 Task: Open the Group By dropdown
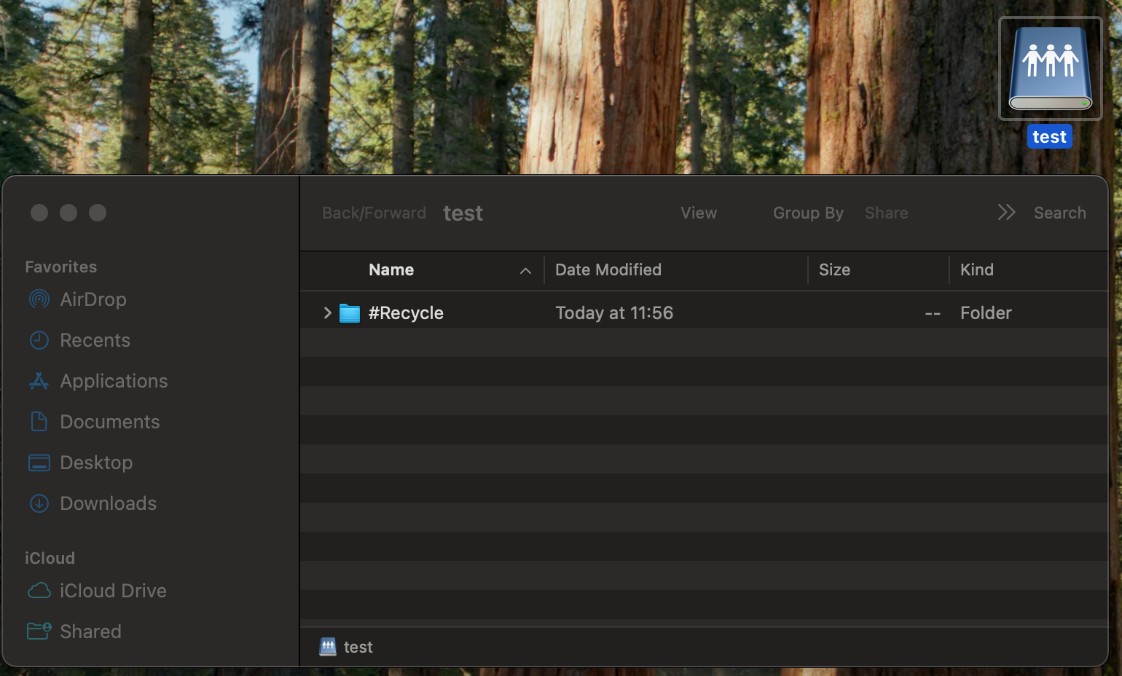pos(808,213)
